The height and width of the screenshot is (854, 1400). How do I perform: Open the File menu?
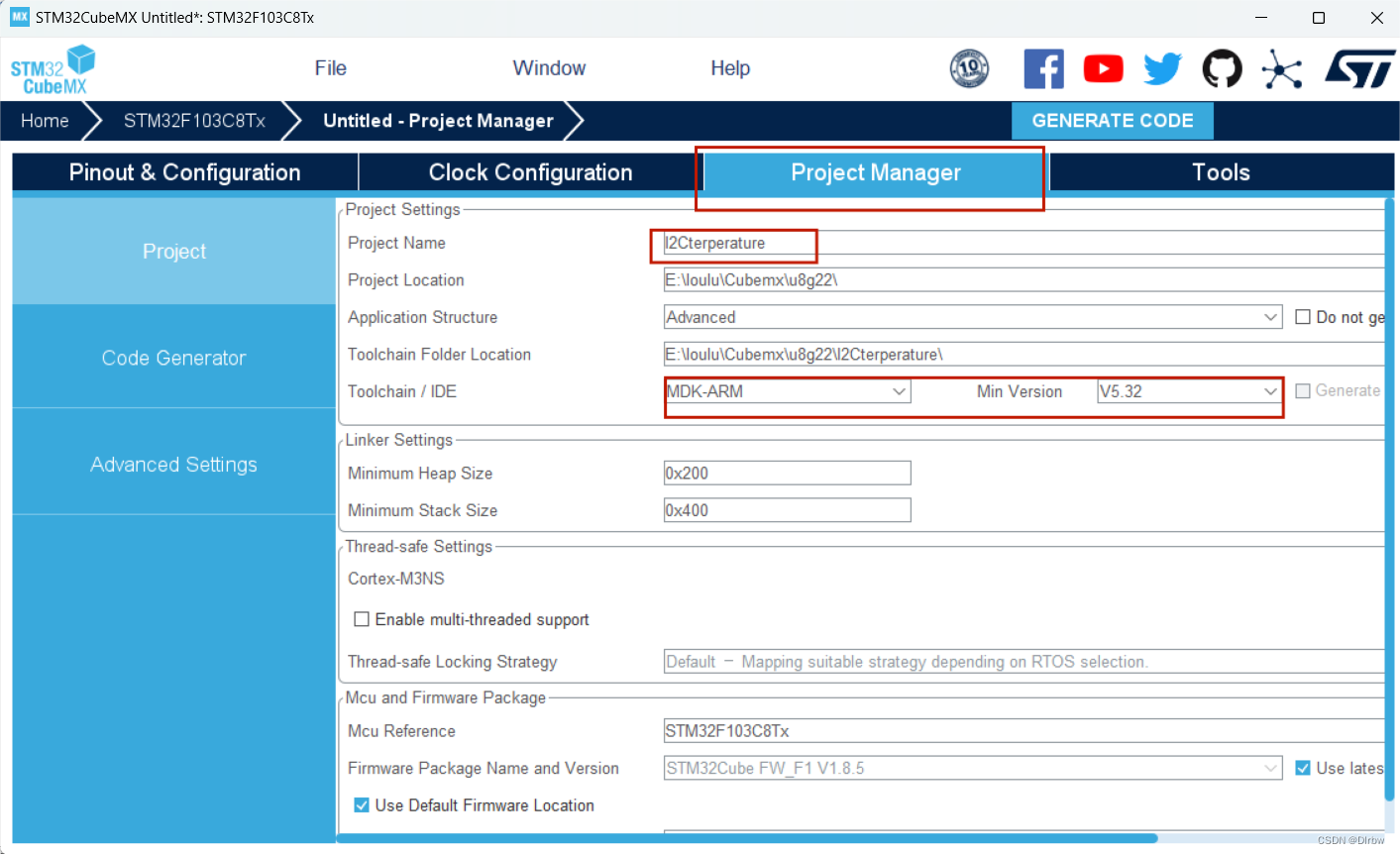coord(330,68)
